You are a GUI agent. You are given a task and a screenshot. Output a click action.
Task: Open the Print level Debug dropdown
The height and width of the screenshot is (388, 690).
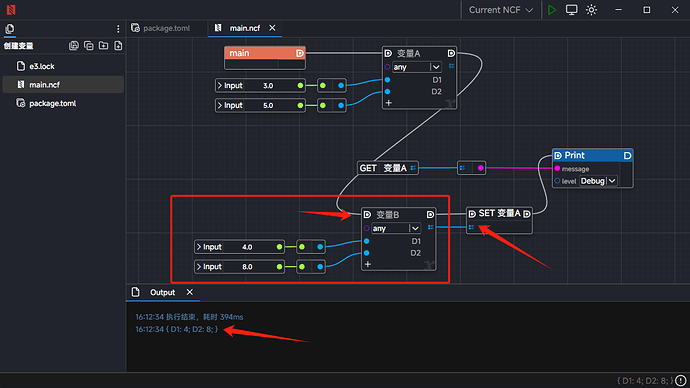[x=598, y=181]
